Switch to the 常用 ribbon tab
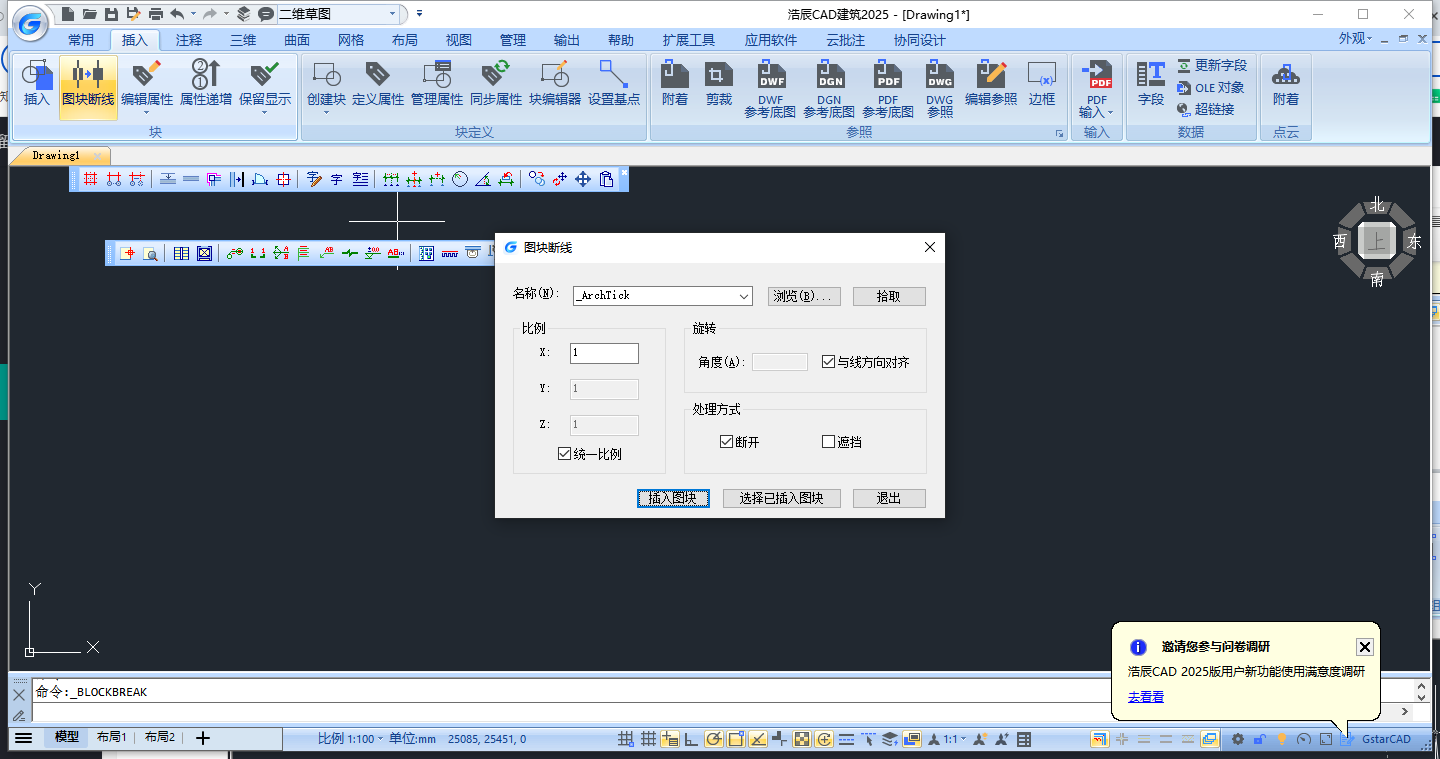The image size is (1440, 759). 81,40
